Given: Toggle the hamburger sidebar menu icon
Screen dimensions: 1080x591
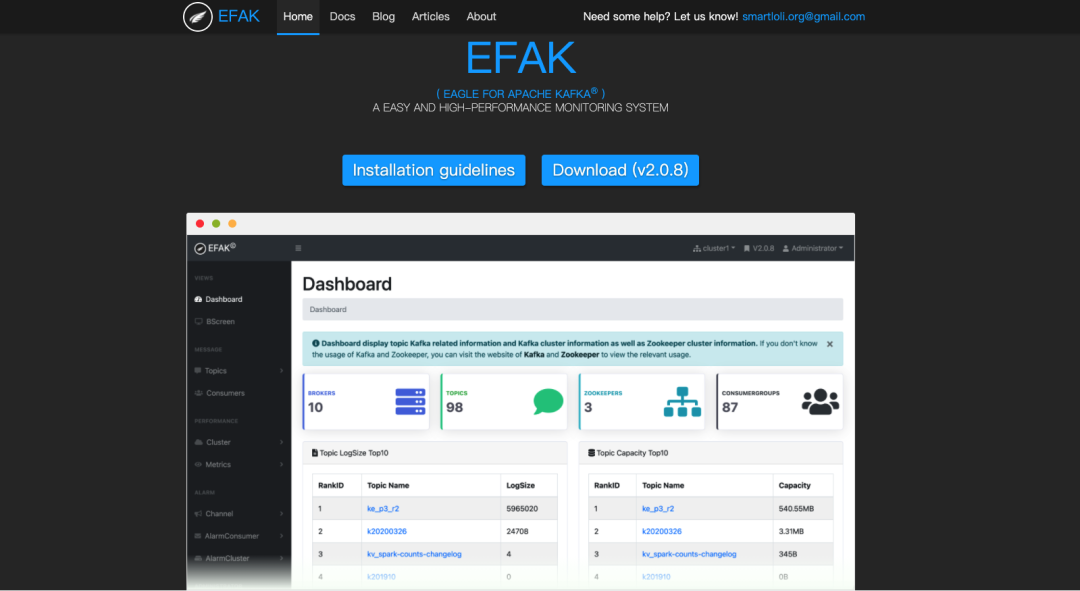Looking at the screenshot, I should click(x=298, y=249).
